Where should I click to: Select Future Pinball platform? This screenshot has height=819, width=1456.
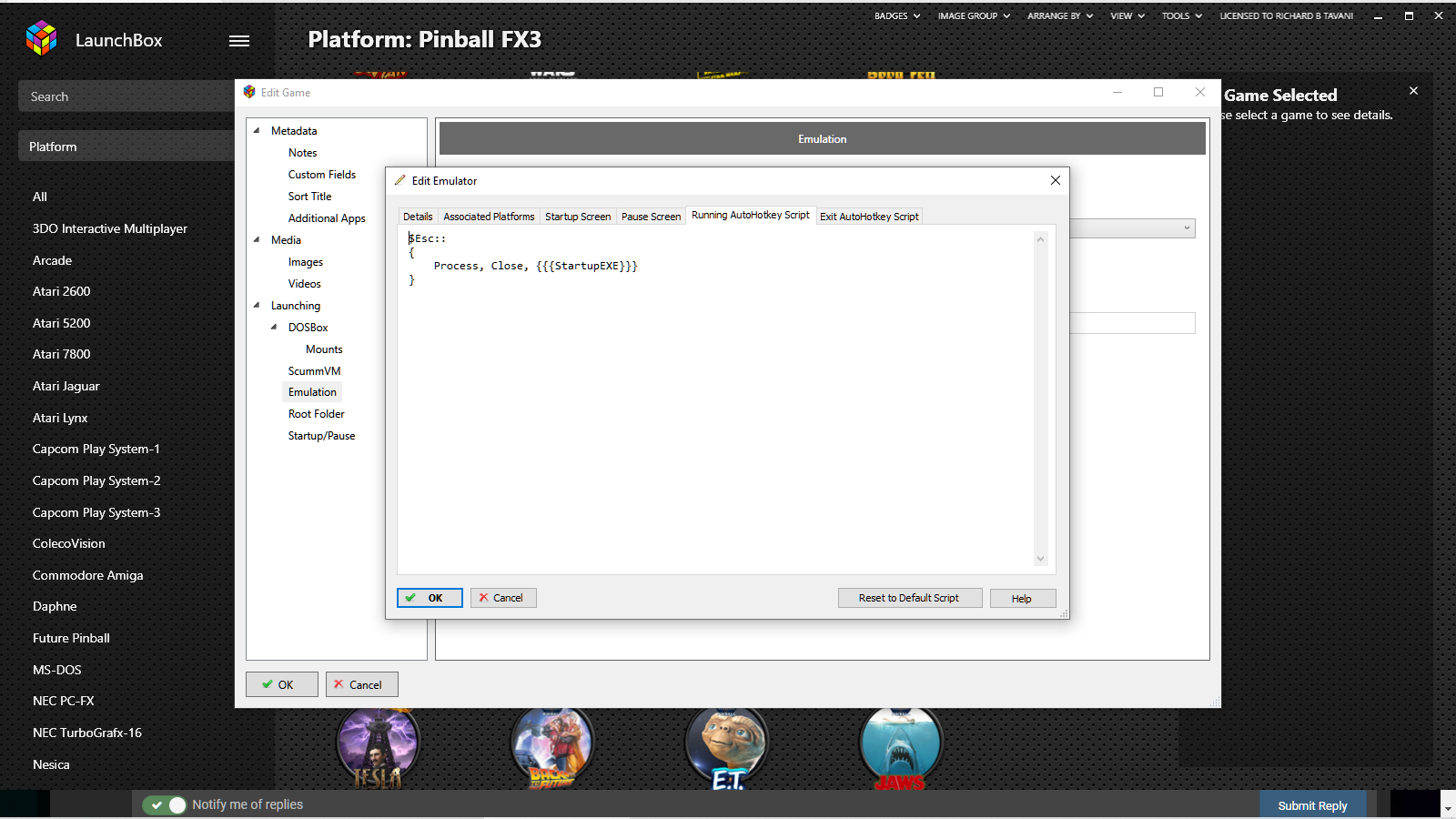click(x=71, y=638)
